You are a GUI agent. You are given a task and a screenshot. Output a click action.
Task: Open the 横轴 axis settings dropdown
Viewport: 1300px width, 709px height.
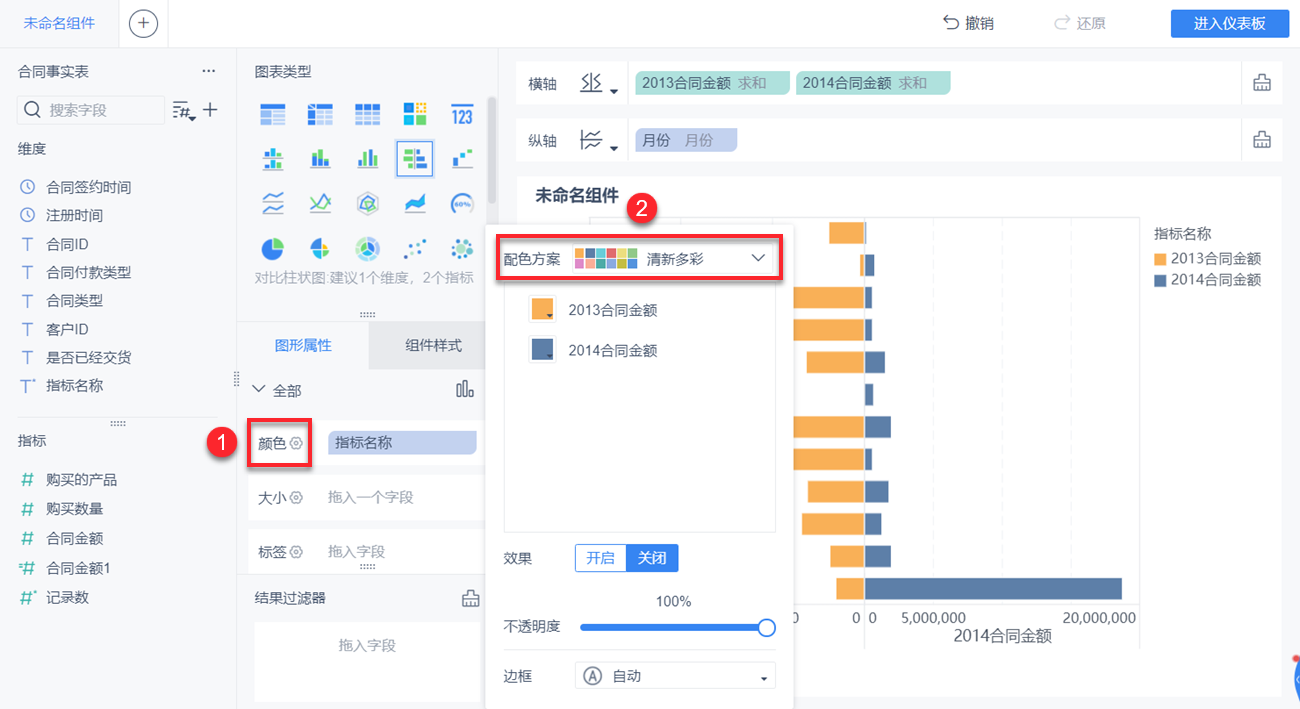pyautogui.click(x=599, y=84)
